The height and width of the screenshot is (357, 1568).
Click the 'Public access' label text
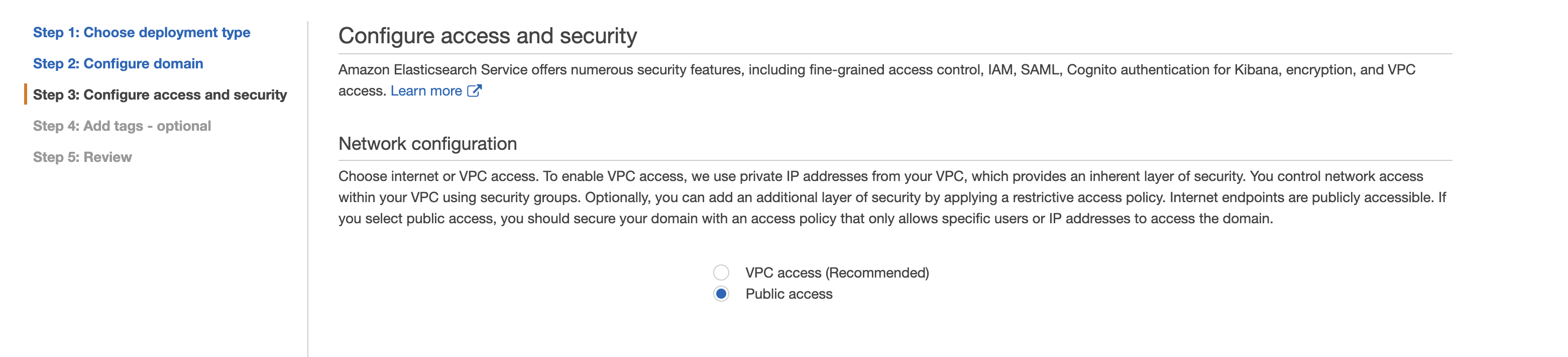click(788, 294)
